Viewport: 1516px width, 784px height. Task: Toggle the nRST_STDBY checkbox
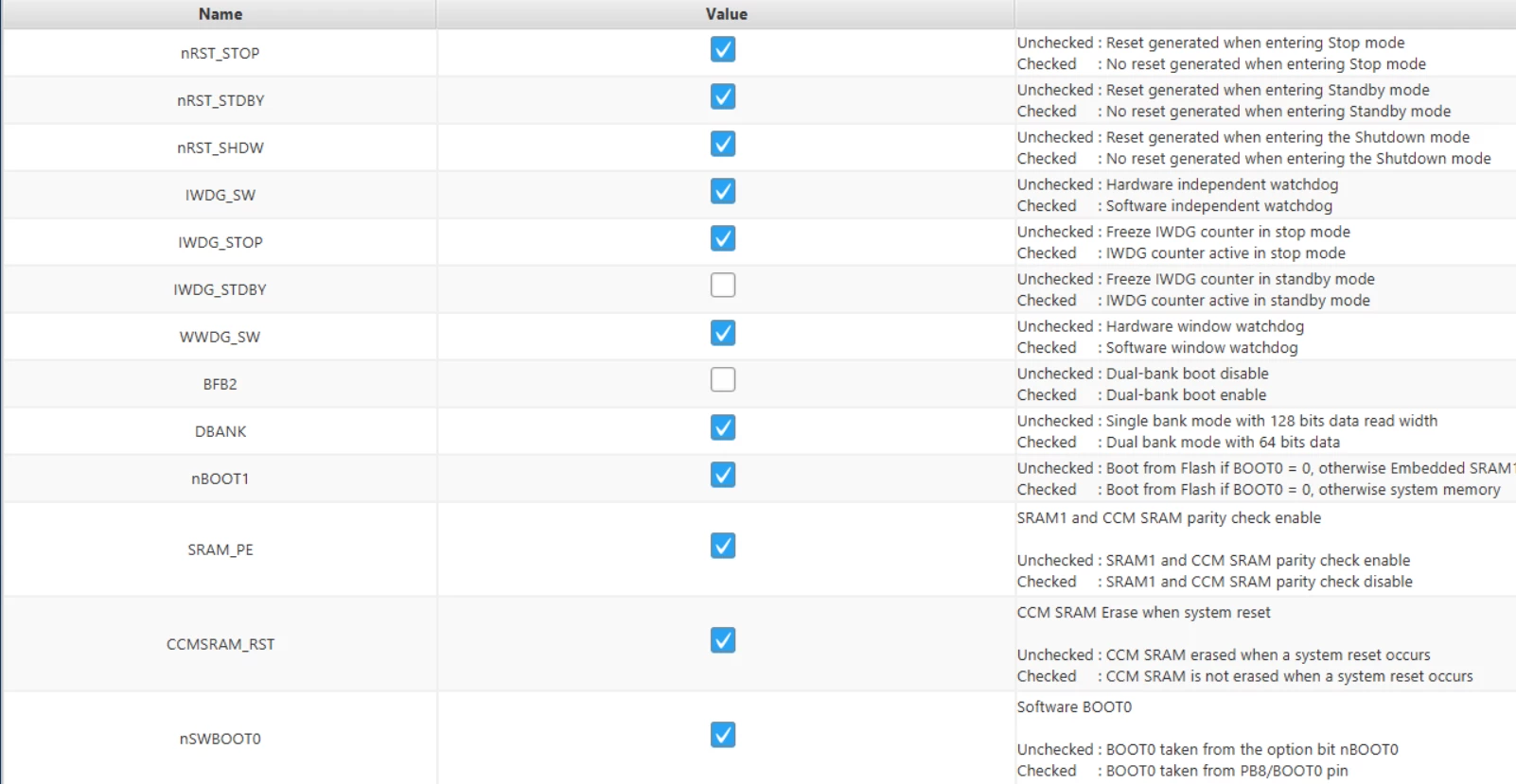pyautogui.click(x=723, y=96)
